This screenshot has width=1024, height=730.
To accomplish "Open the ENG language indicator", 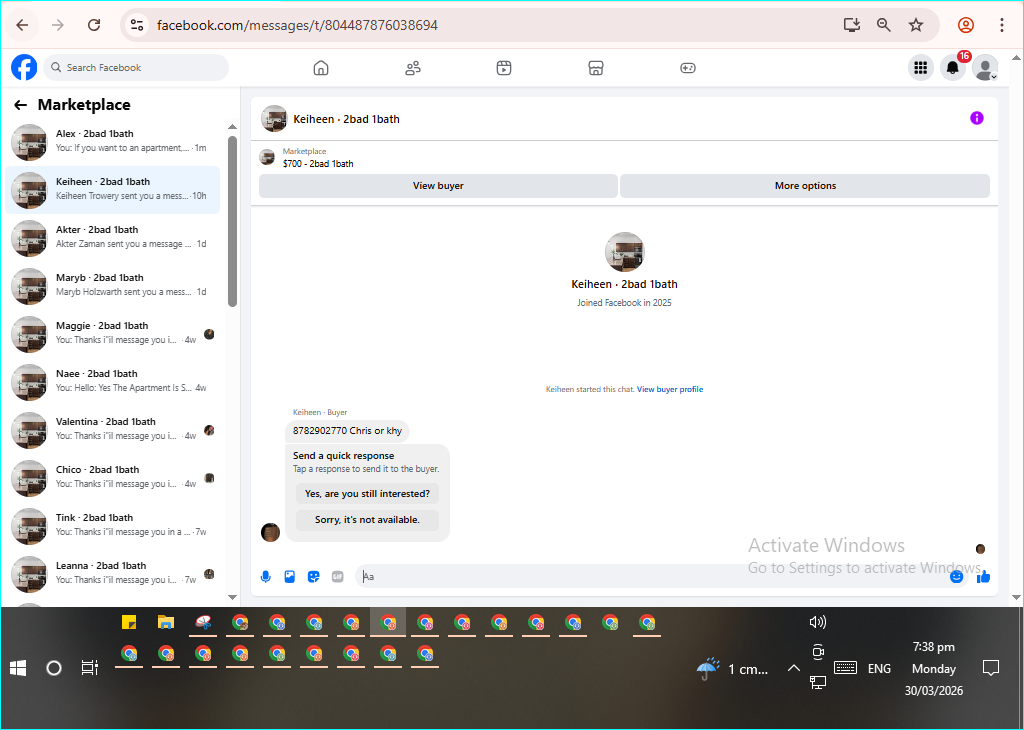I will pos(879,669).
